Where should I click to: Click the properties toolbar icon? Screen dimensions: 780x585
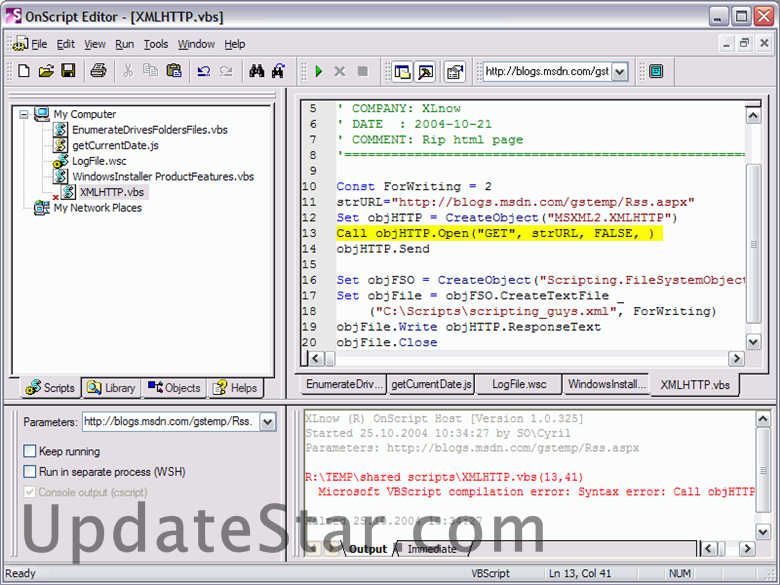[x=455, y=72]
